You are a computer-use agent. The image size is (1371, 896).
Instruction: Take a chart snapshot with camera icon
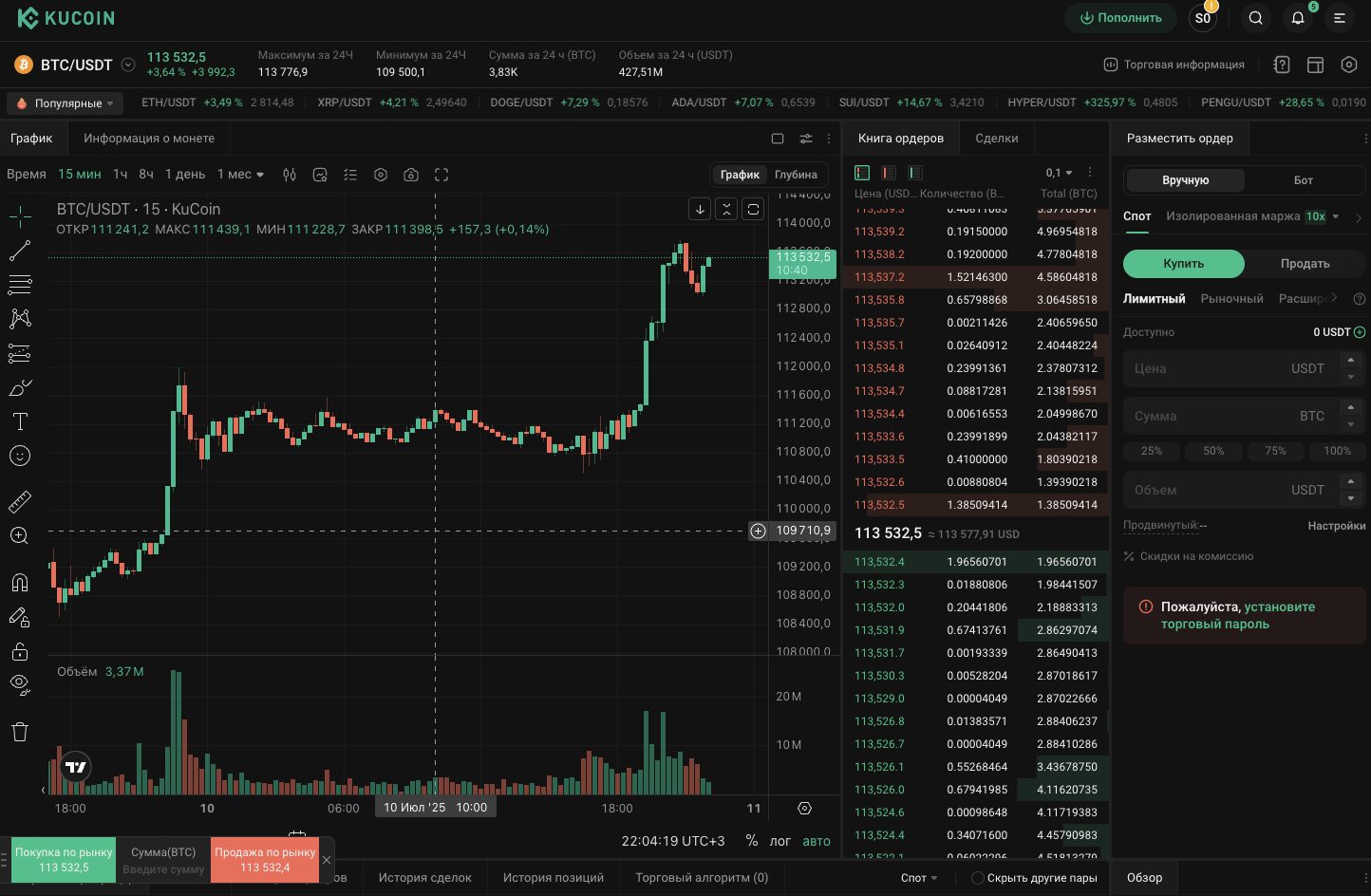click(411, 175)
